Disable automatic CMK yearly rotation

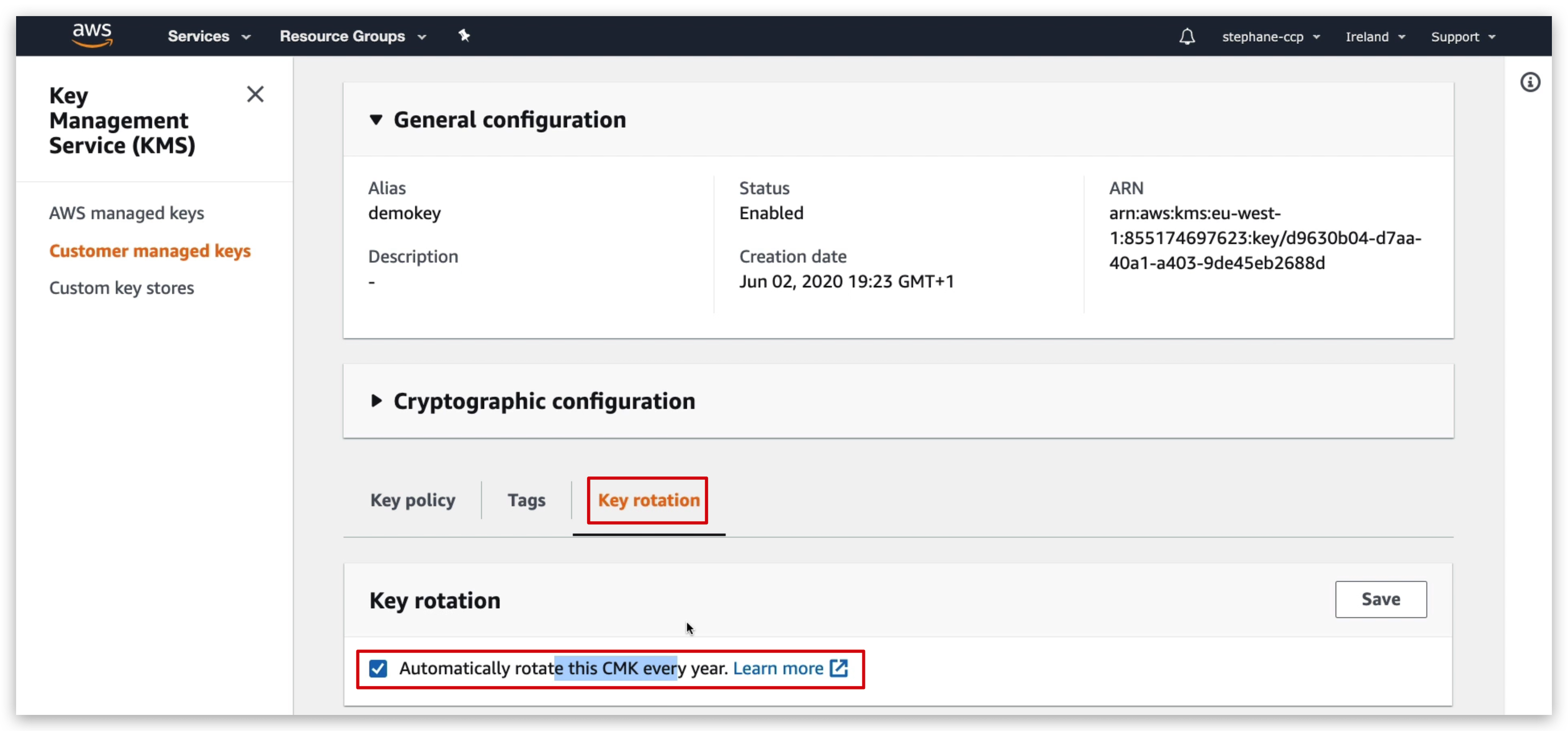coord(378,668)
